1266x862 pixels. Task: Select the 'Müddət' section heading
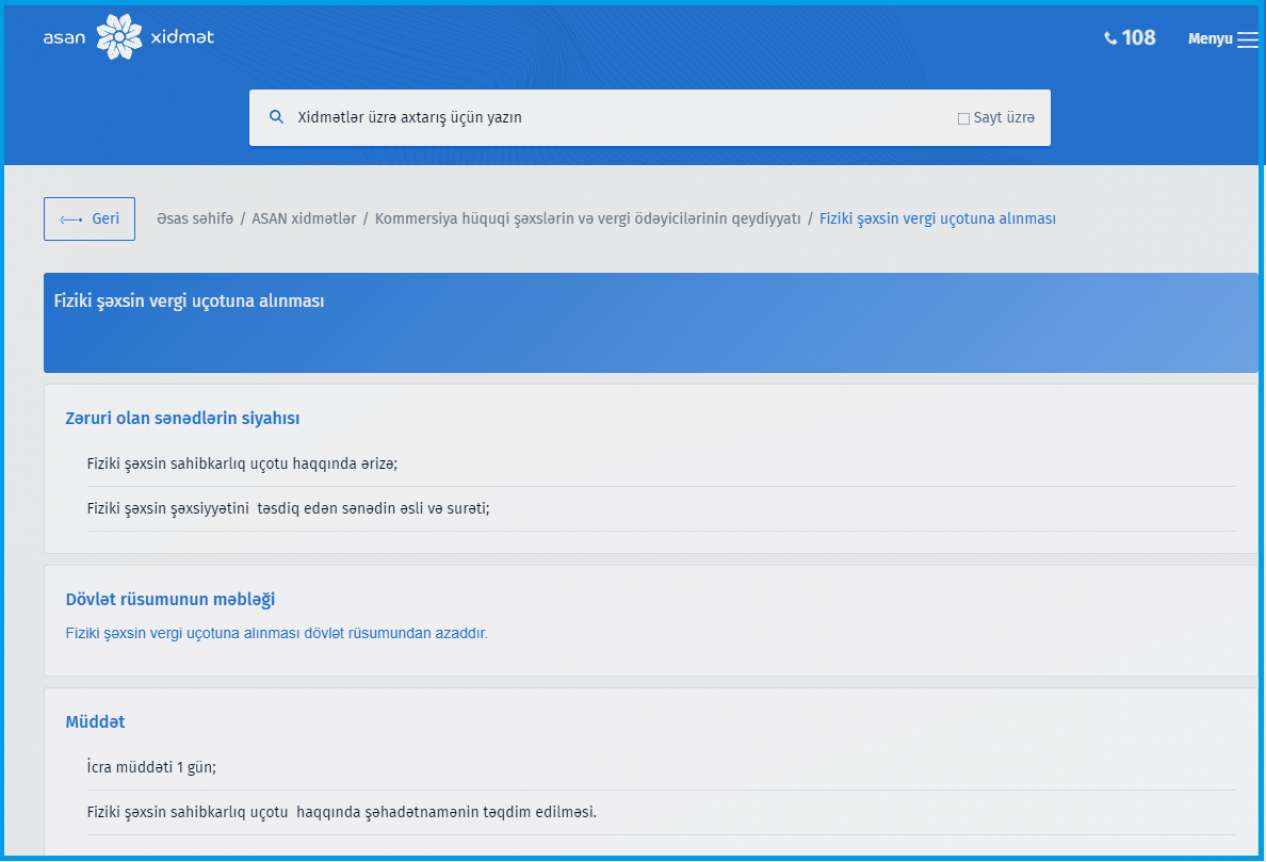pyautogui.click(x=95, y=722)
